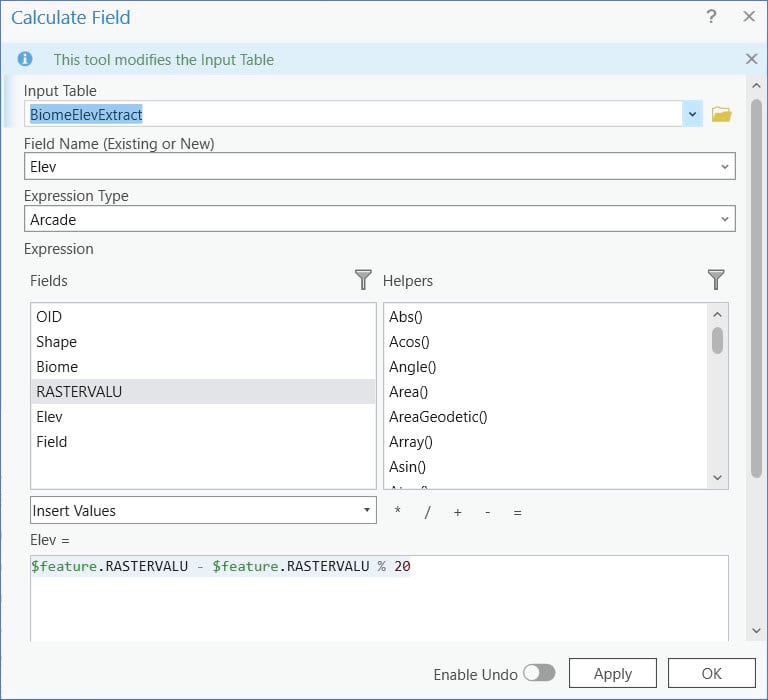Confirm with the OK button
This screenshot has height=700, width=768.
(x=711, y=674)
